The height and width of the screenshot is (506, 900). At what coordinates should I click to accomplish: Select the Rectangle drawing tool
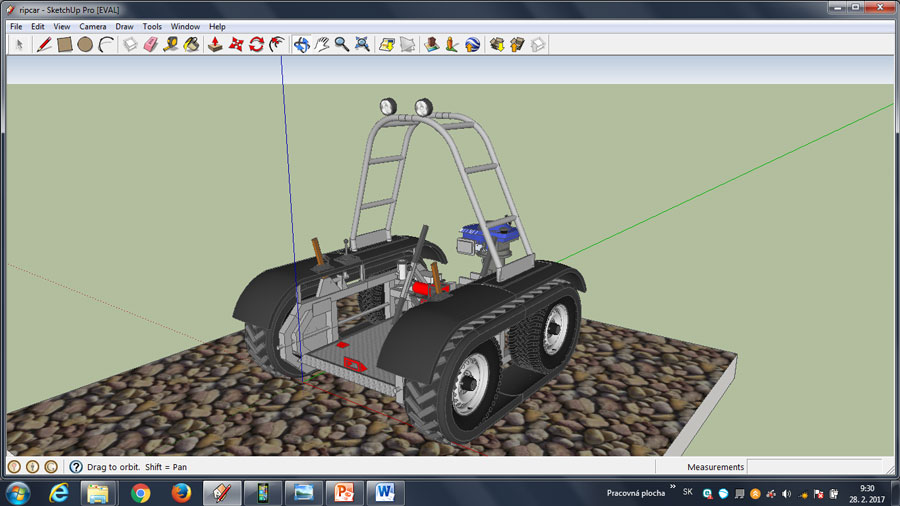(x=64, y=44)
